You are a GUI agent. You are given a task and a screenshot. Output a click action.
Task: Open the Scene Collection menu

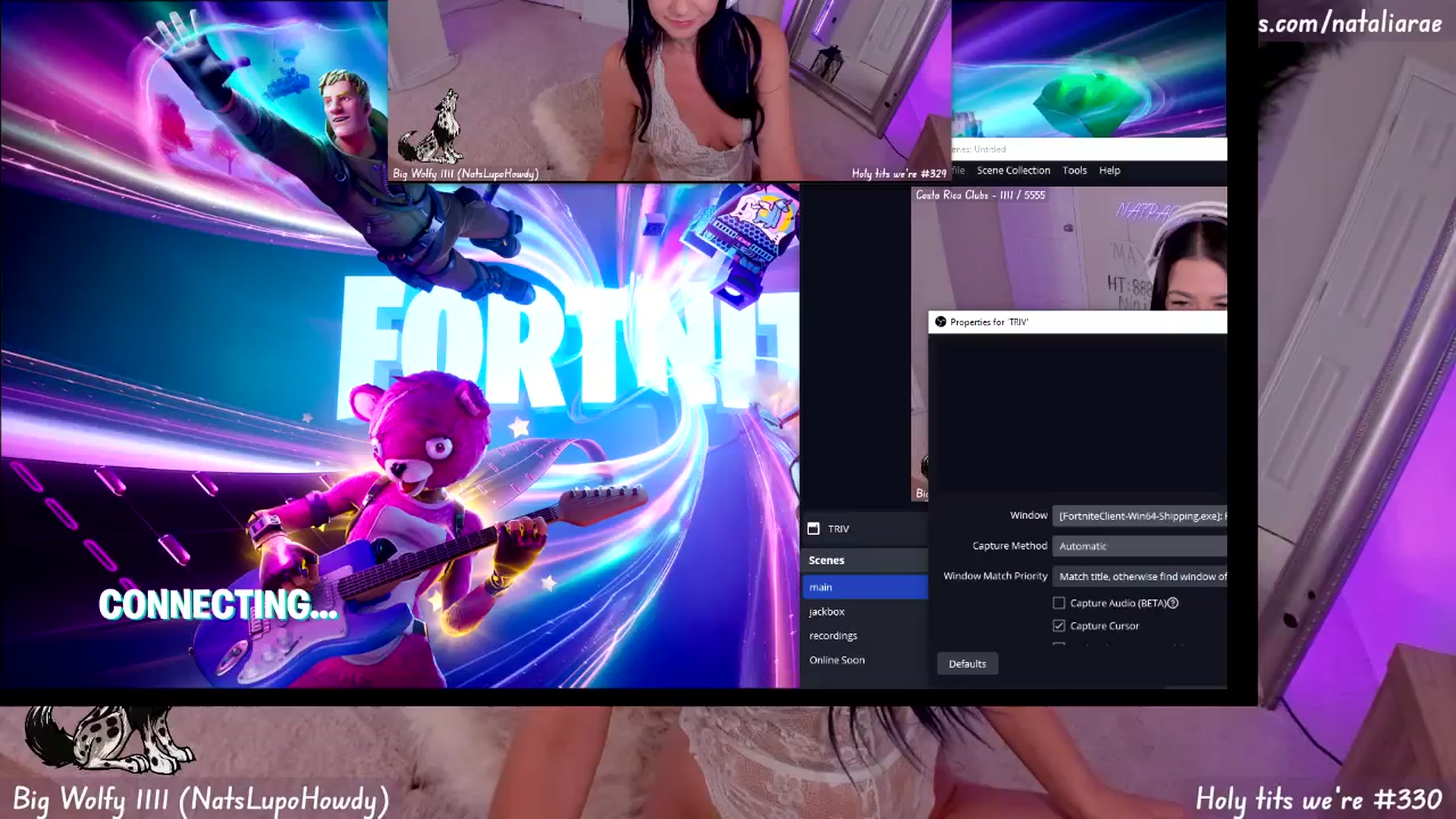pos(1013,171)
